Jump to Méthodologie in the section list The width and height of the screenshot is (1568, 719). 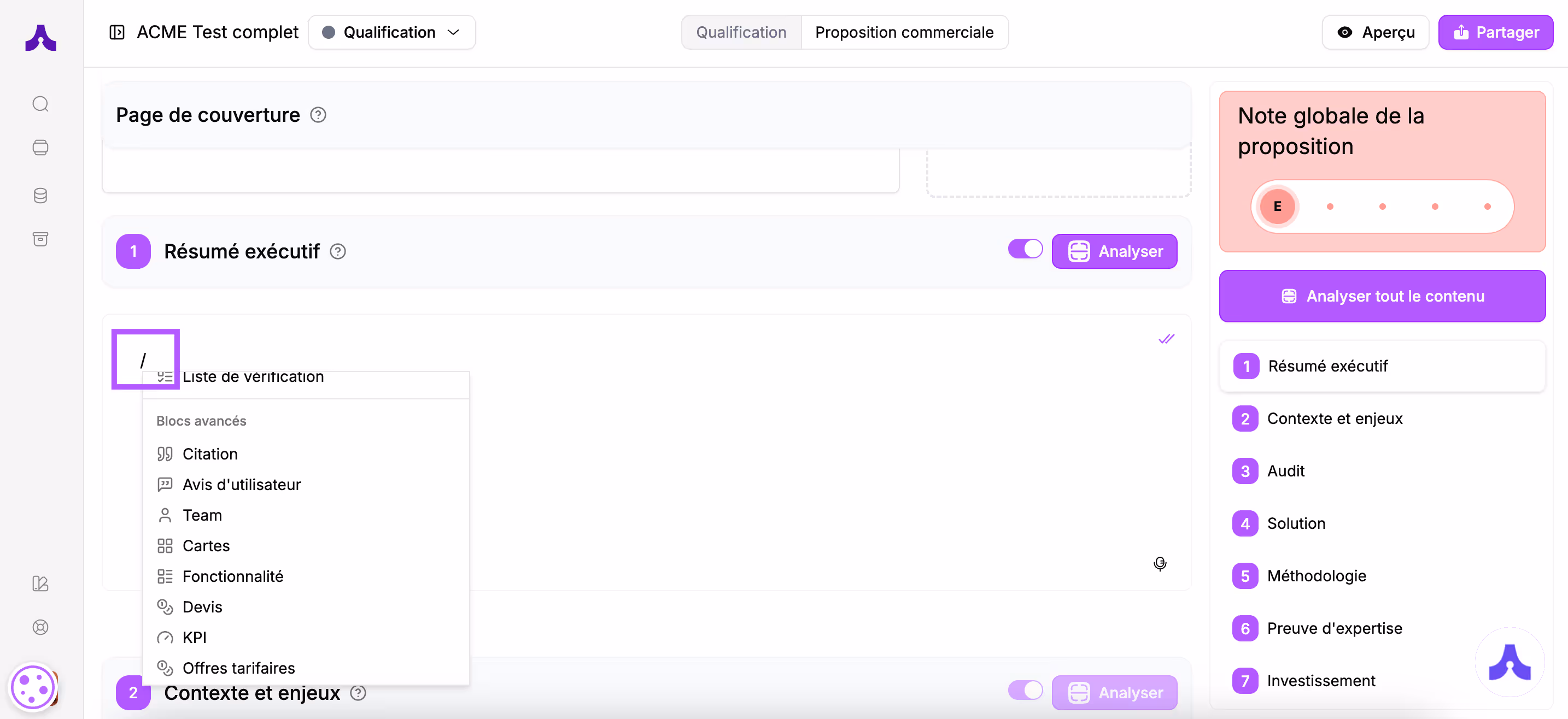click(1316, 575)
